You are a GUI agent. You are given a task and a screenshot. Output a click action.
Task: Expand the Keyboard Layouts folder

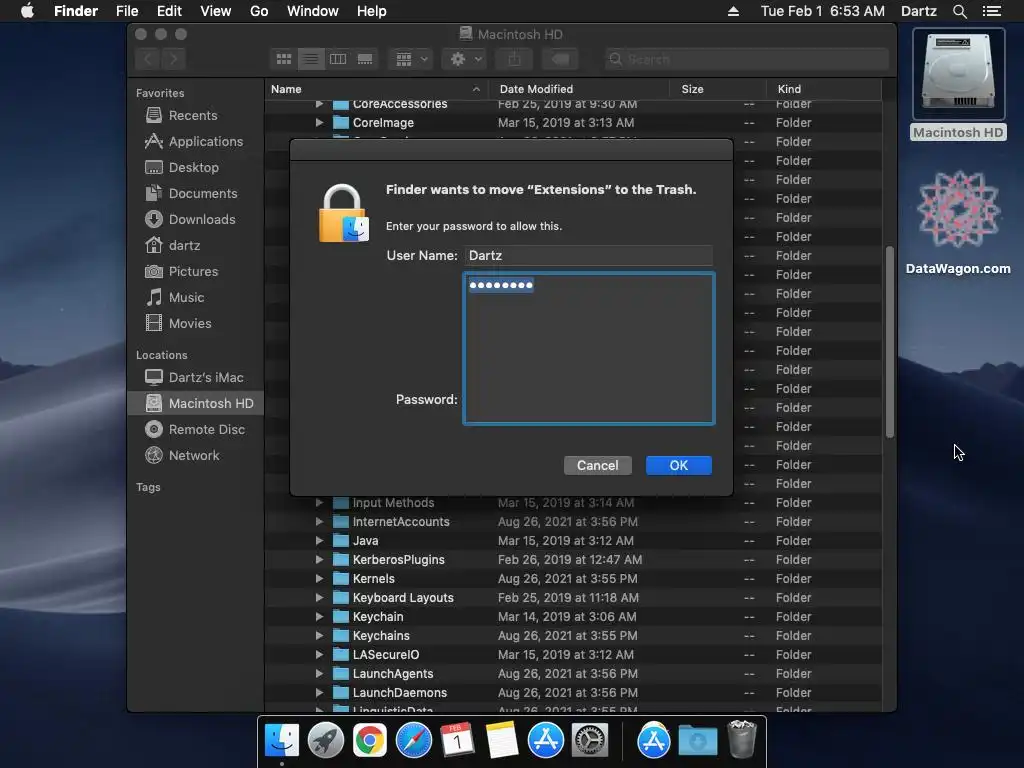click(319, 597)
